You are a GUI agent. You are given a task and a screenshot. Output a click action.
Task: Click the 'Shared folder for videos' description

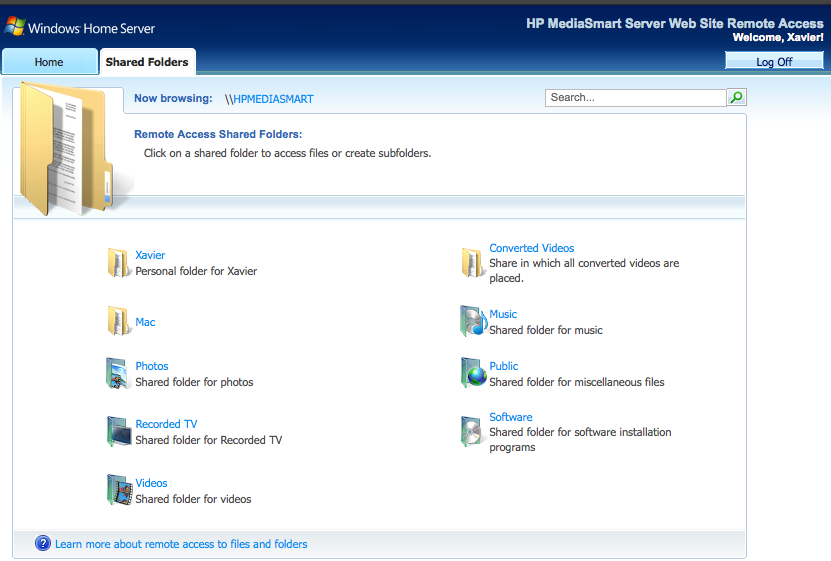pos(193,499)
